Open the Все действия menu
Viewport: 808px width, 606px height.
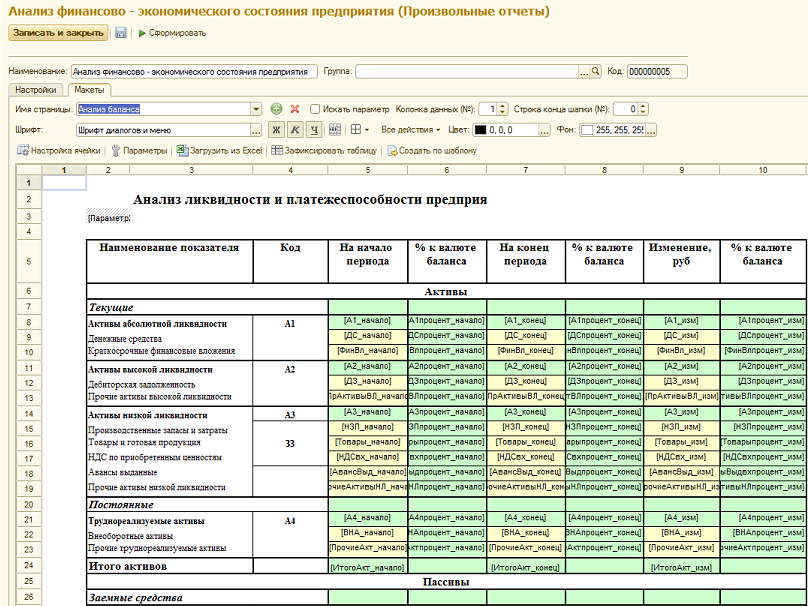click(411, 130)
